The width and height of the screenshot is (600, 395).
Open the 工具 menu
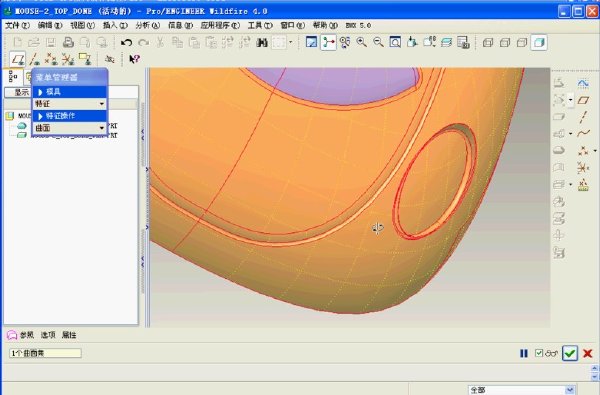(260, 25)
